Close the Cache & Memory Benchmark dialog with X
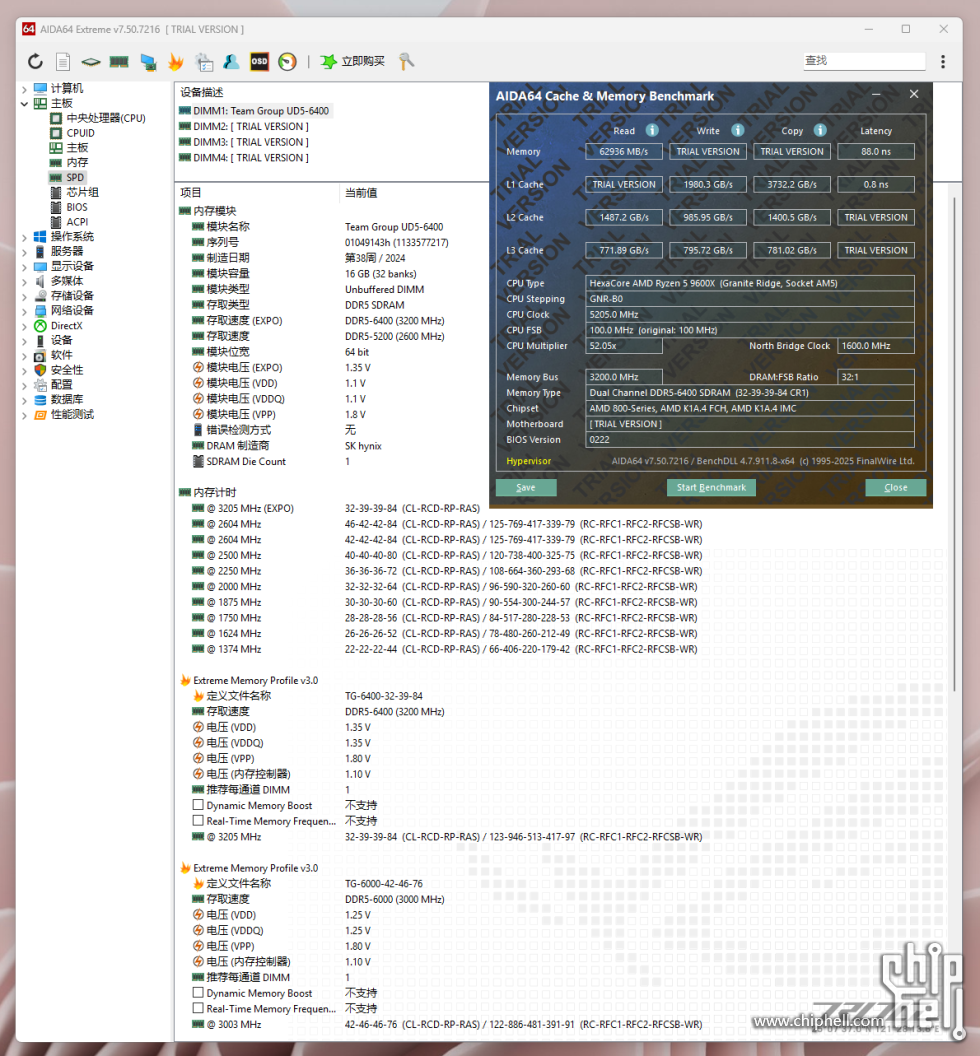This screenshot has width=980, height=1056. [914, 94]
